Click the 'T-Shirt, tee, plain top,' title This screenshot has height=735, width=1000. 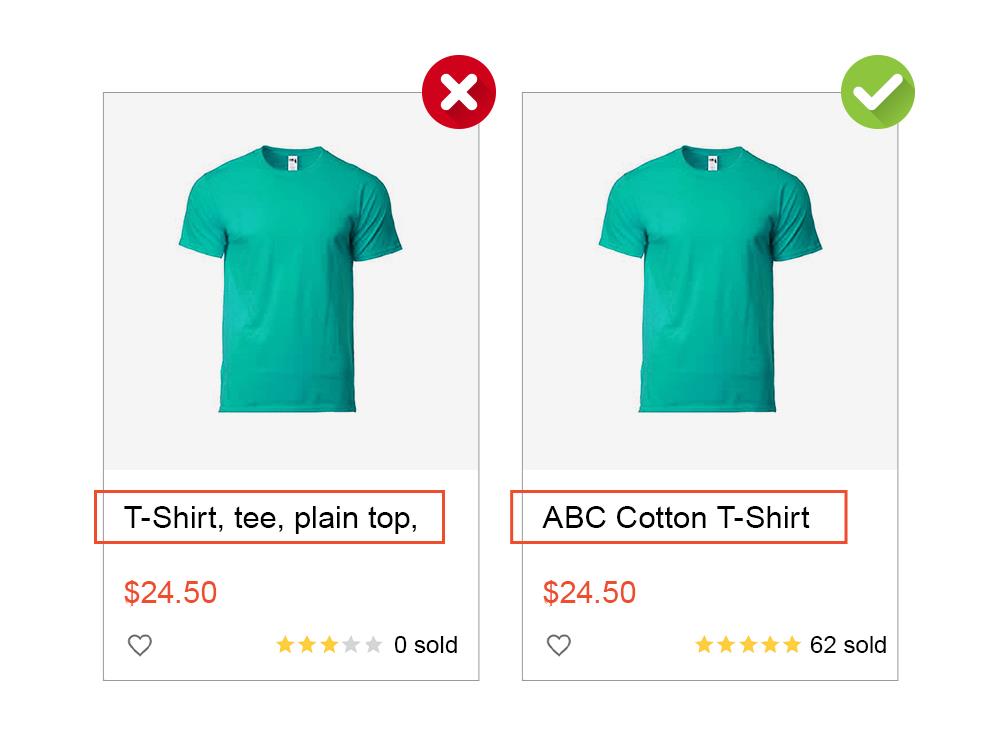pyautogui.click(x=270, y=517)
